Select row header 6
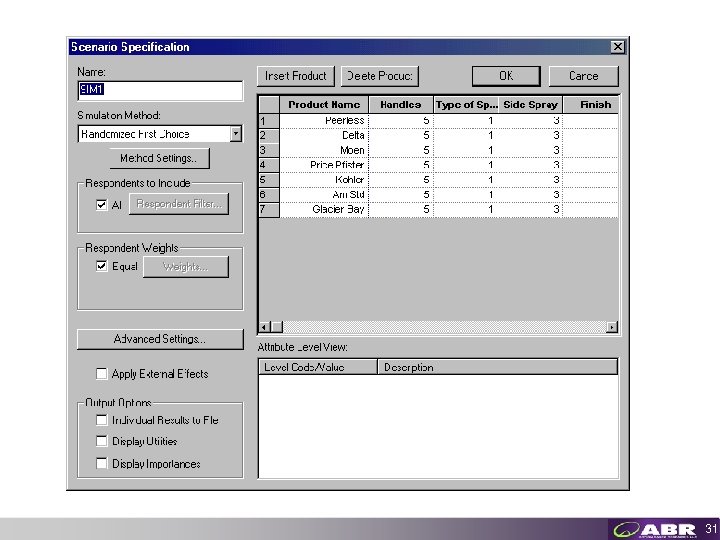The image size is (720, 540). click(x=269, y=195)
